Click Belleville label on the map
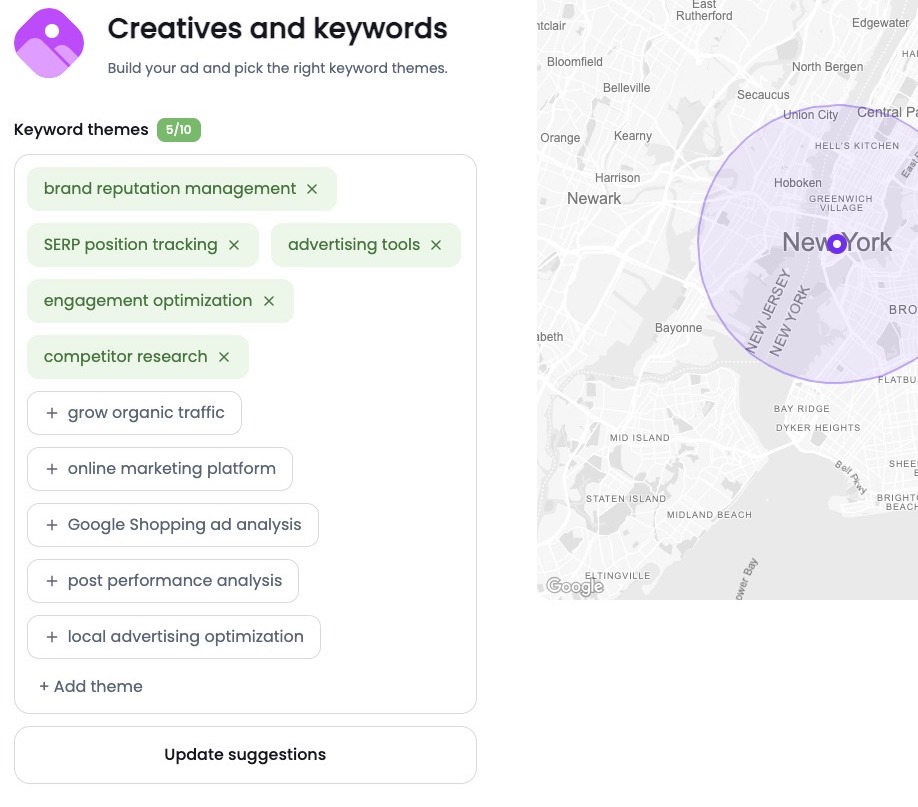 626,88
